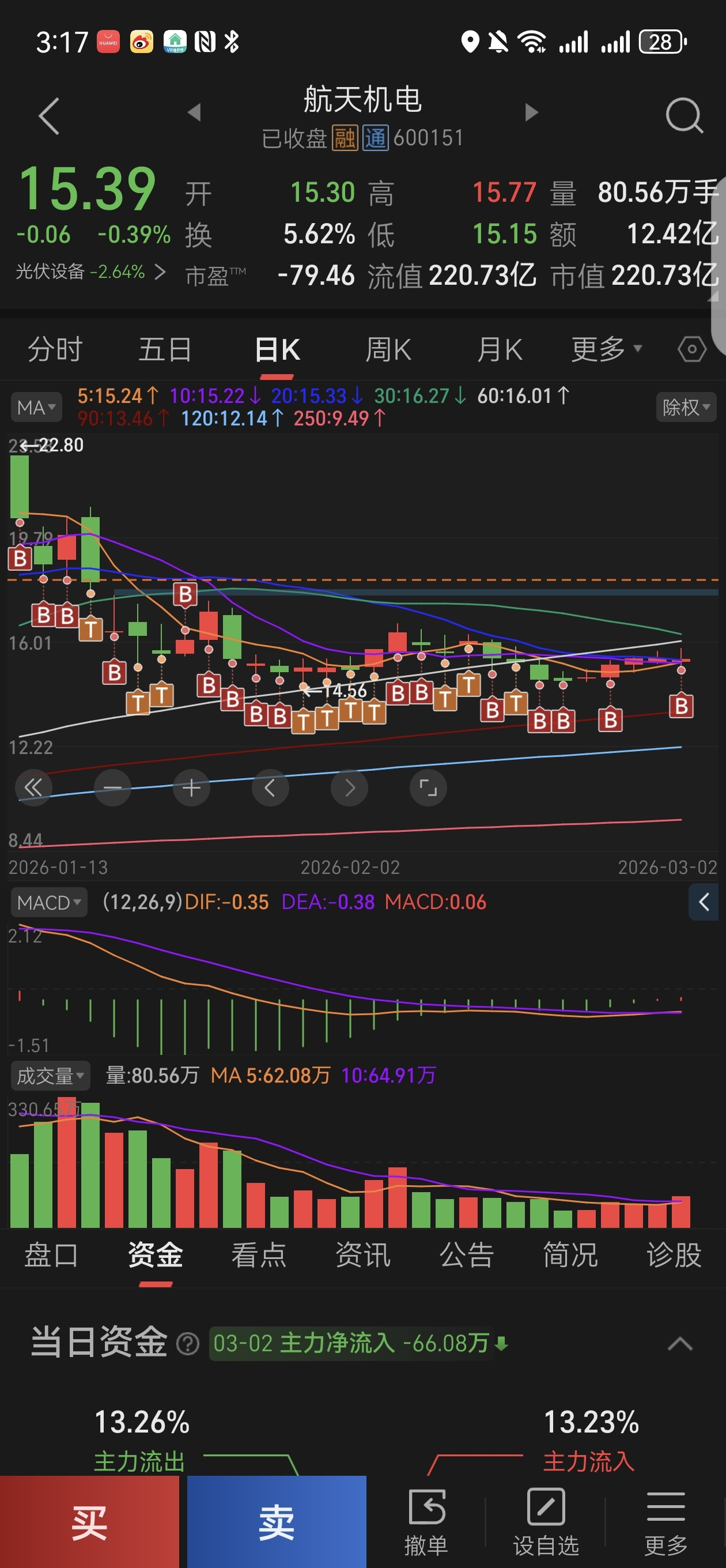The height and width of the screenshot is (1568, 726).
Task: Open the 除权 adjustment dropdown
Action: (686, 407)
